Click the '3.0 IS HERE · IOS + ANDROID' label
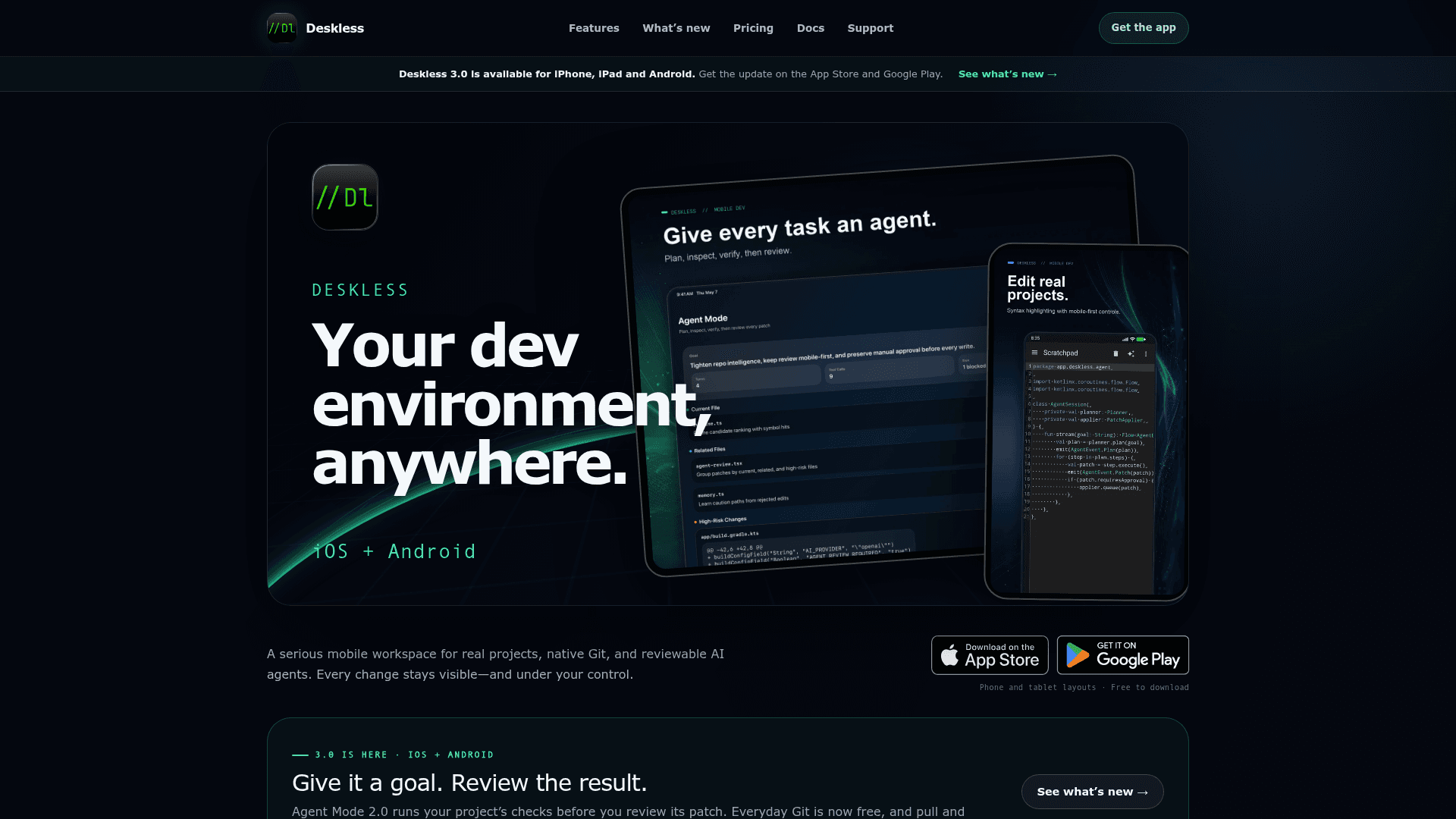Screen dimensions: 1456x819 (404, 755)
